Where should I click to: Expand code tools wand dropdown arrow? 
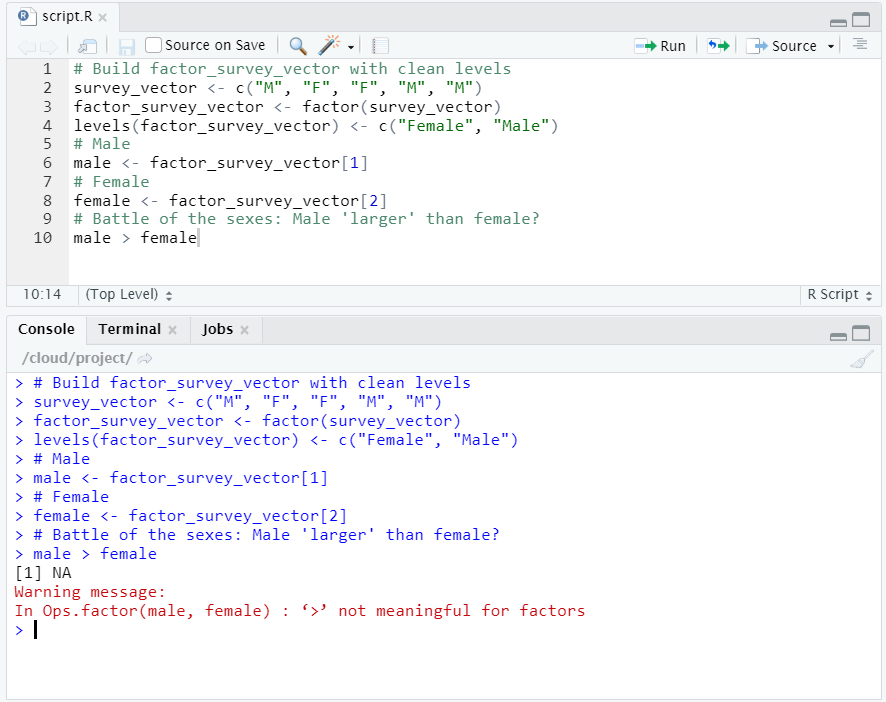[350, 47]
